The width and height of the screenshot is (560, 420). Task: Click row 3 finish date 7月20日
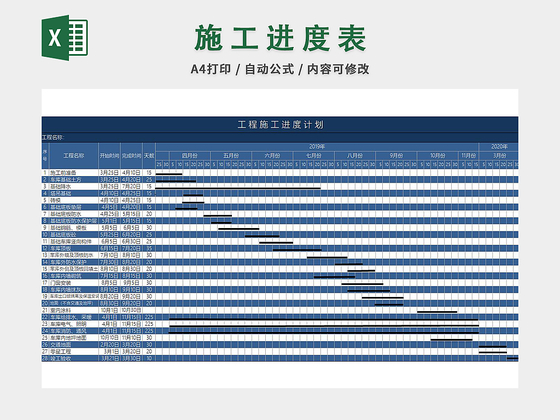tap(131, 186)
